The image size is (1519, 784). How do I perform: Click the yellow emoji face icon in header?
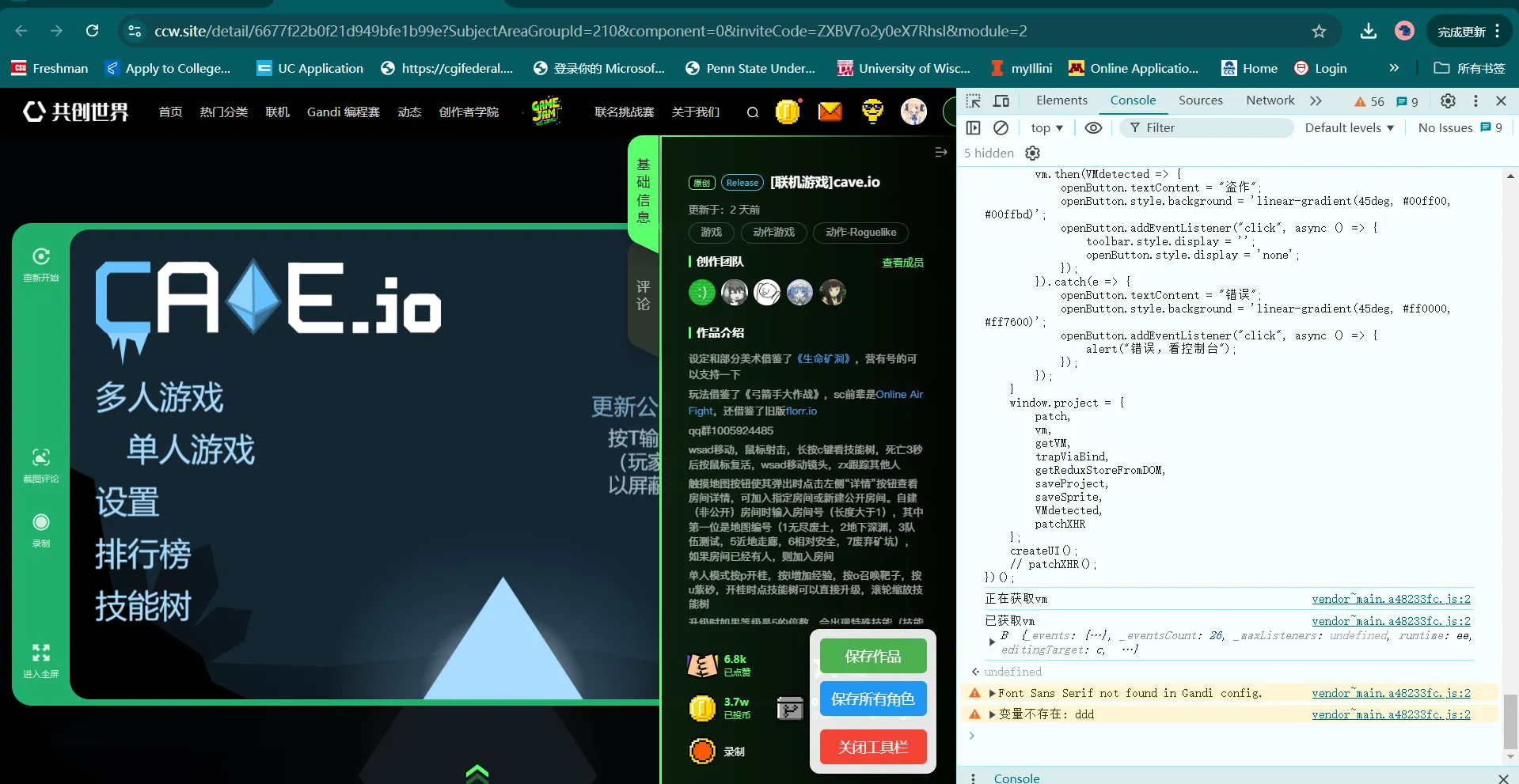pyautogui.click(x=872, y=112)
